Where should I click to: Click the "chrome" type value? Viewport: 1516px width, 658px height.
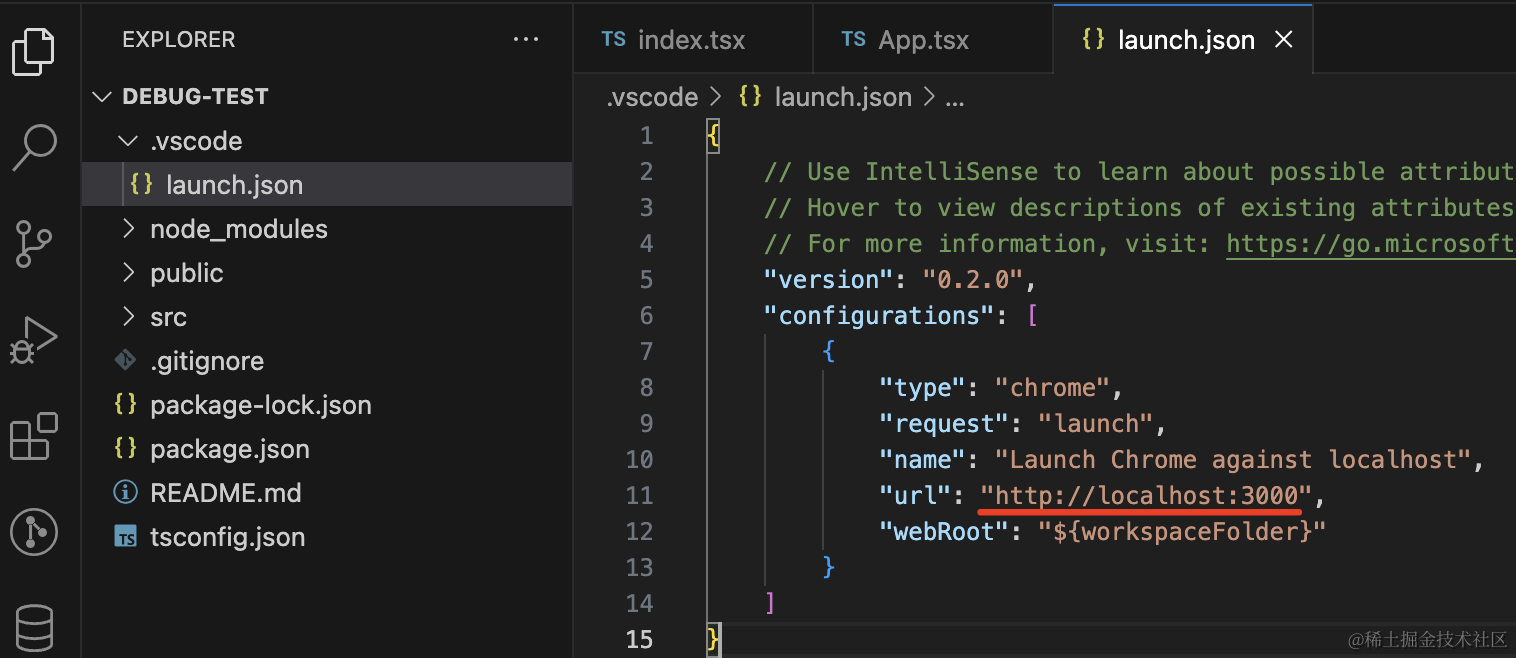(1052, 387)
